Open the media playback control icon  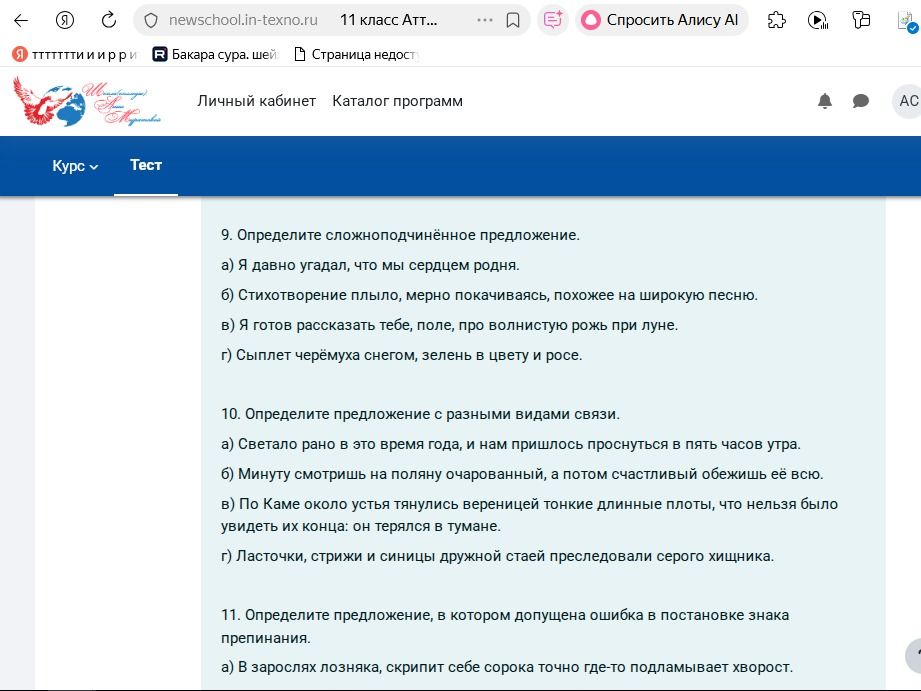818,21
